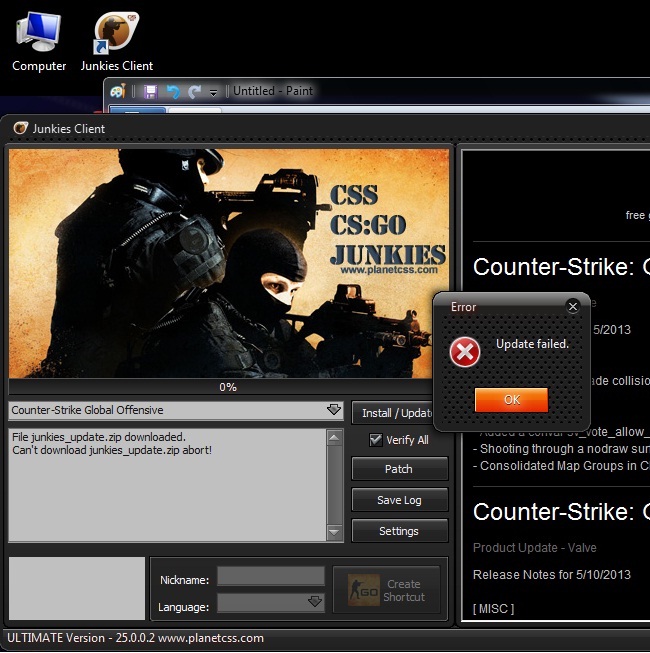Click the GO icon in Create Shortcut

(x=364, y=590)
